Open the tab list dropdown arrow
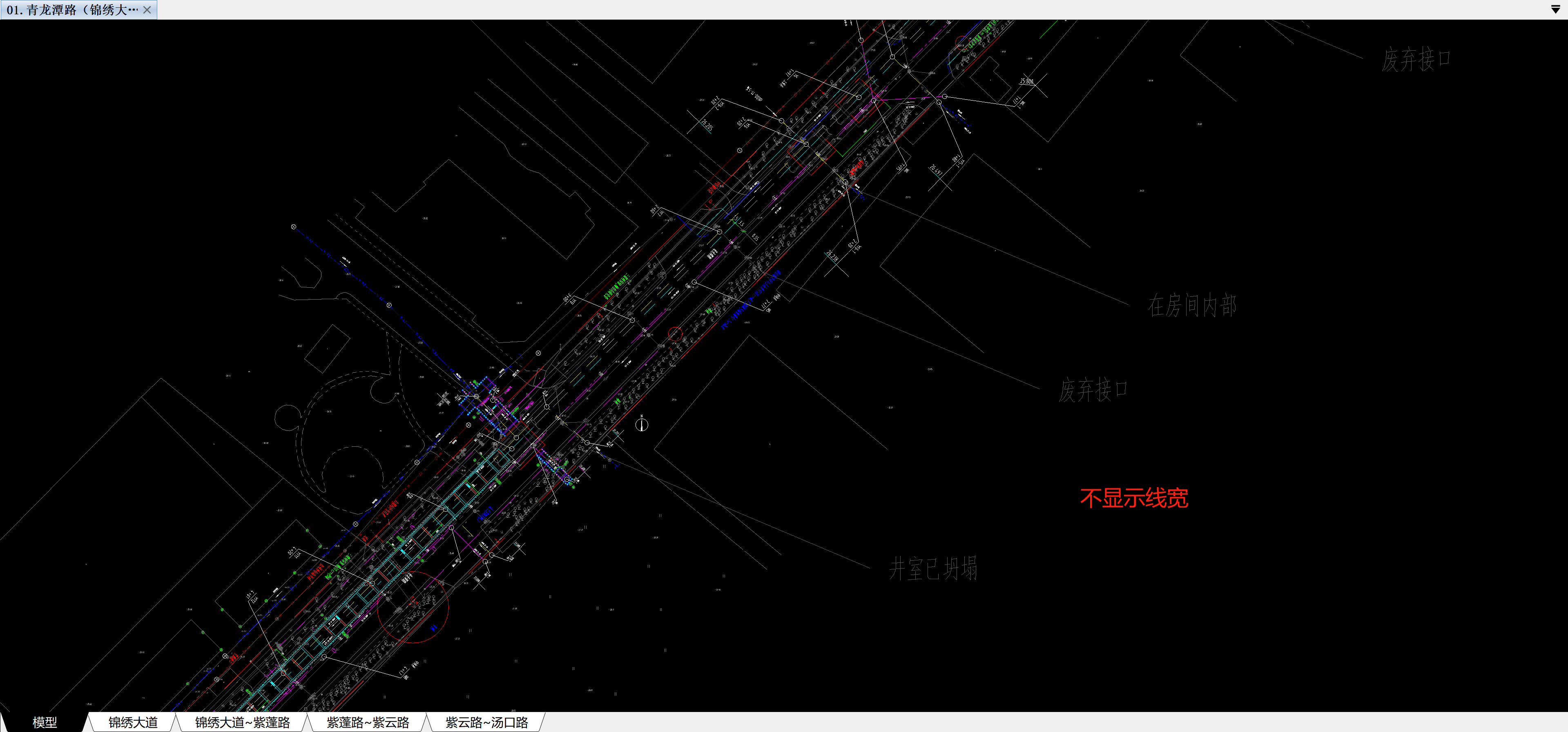This screenshot has height=732, width=1568. pos(1555,9)
